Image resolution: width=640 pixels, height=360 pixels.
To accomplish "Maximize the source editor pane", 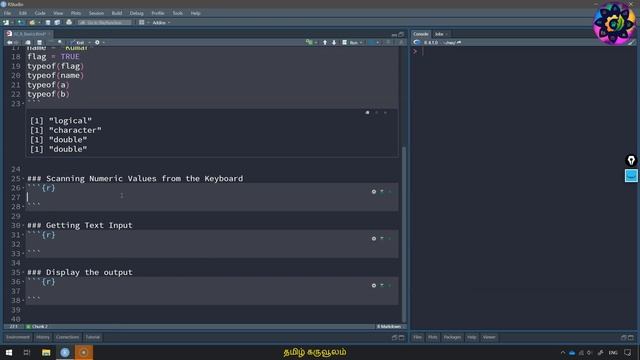I will (401, 34).
